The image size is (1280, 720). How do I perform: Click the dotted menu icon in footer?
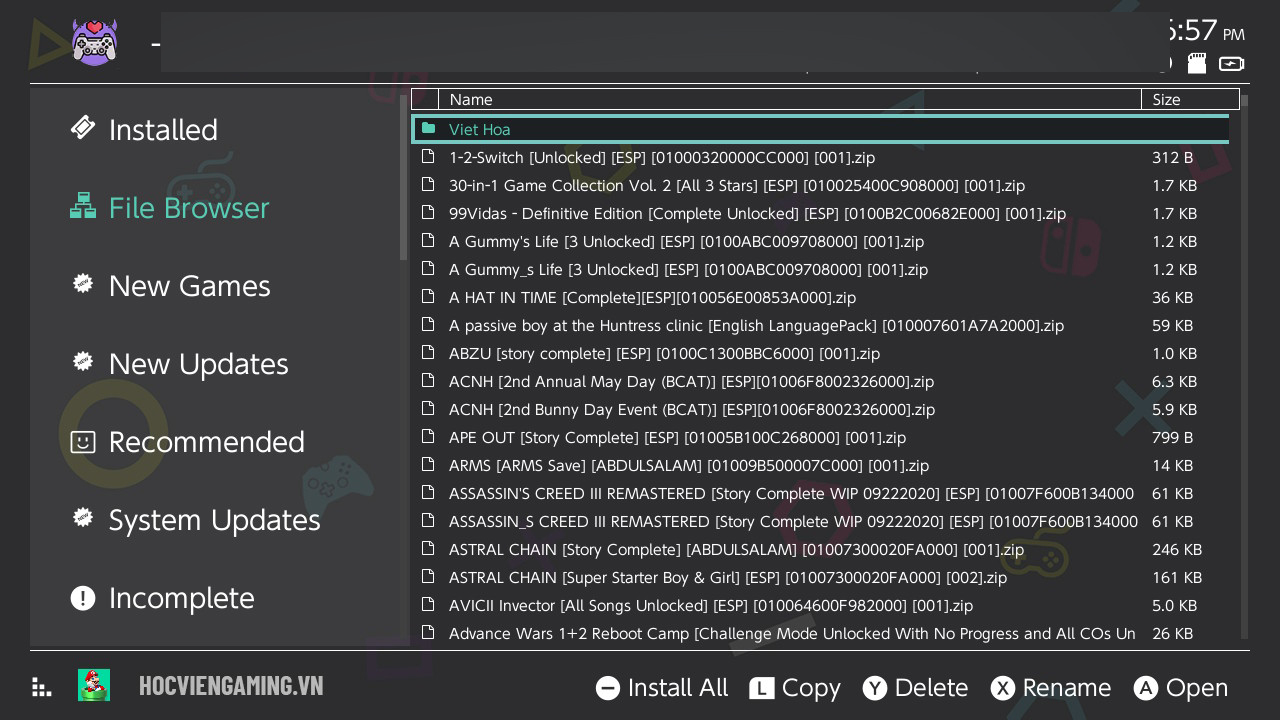(41, 686)
